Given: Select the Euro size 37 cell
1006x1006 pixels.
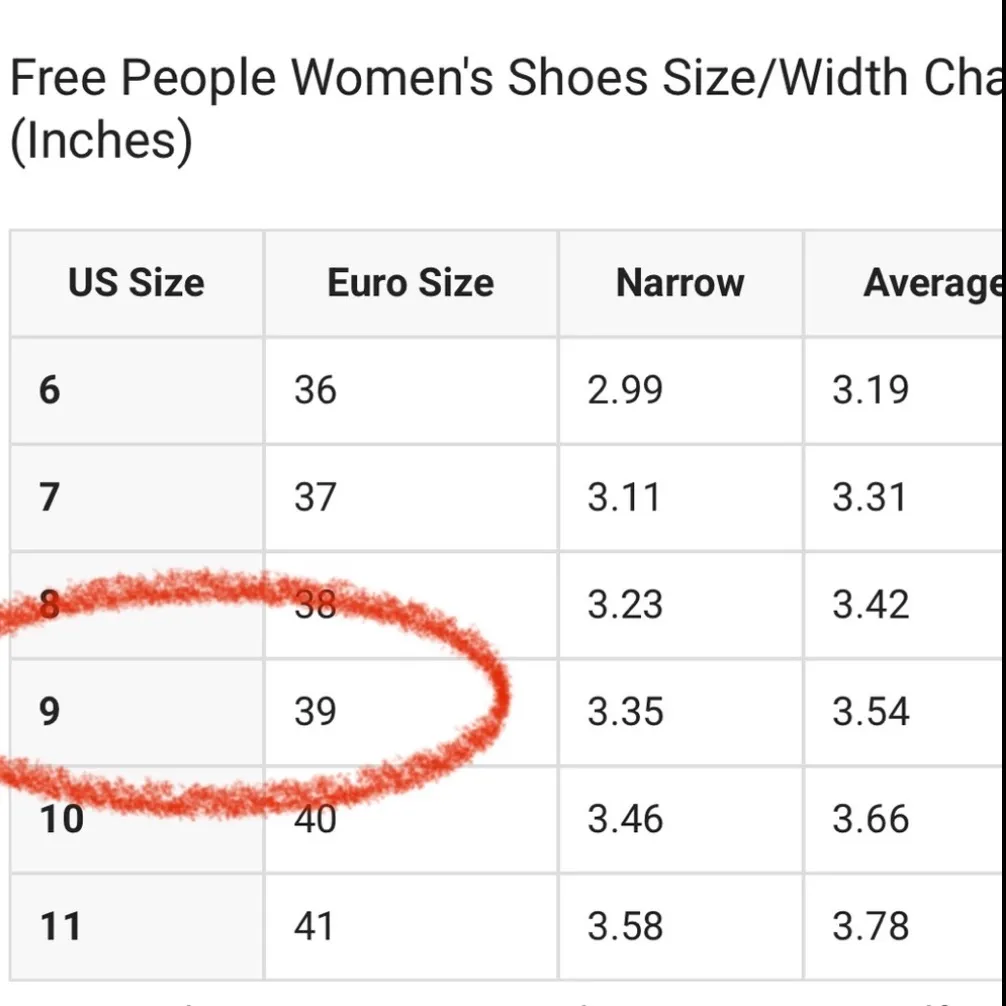Looking at the screenshot, I should click(x=315, y=497).
